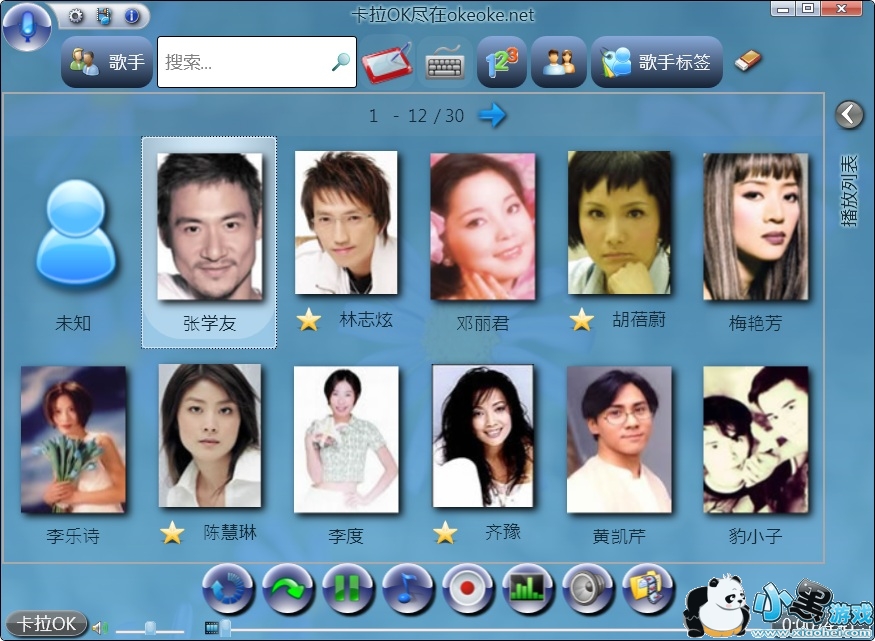Open the info about icon
This screenshot has width=875, height=641.
pos(132,16)
